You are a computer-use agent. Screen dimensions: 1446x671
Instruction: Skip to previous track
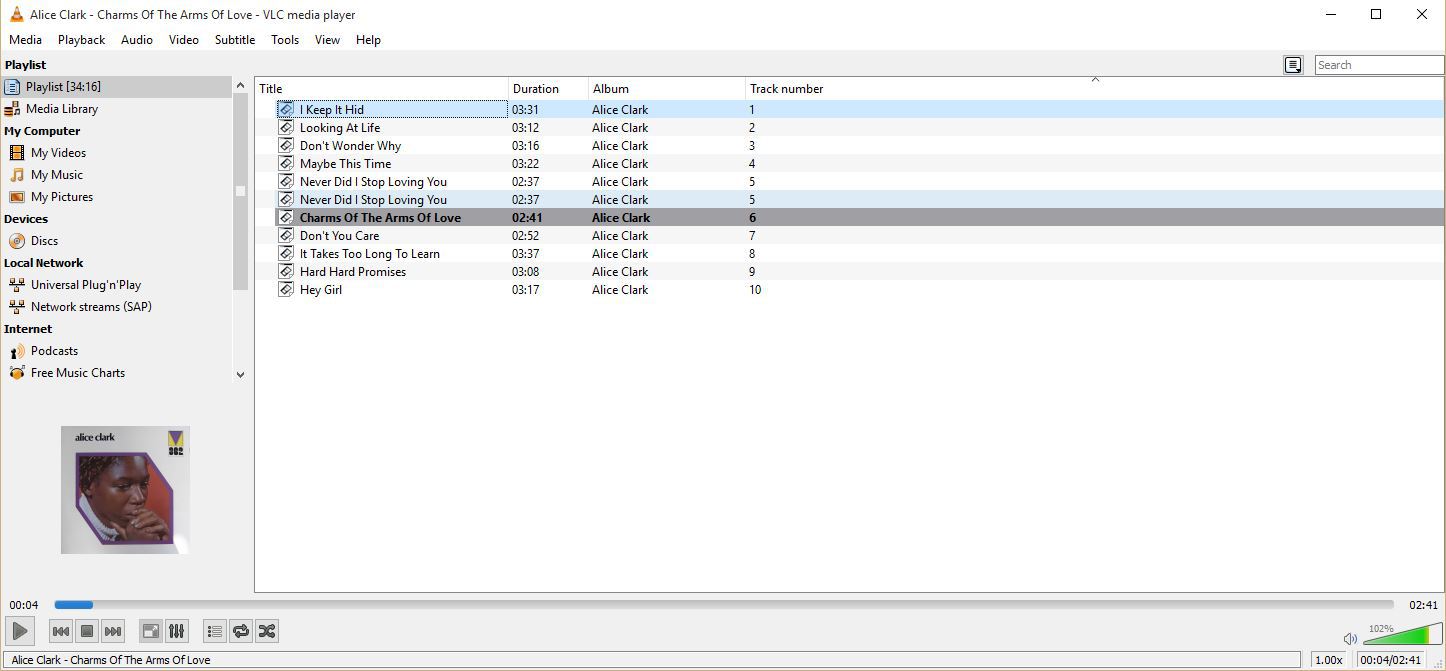click(61, 631)
